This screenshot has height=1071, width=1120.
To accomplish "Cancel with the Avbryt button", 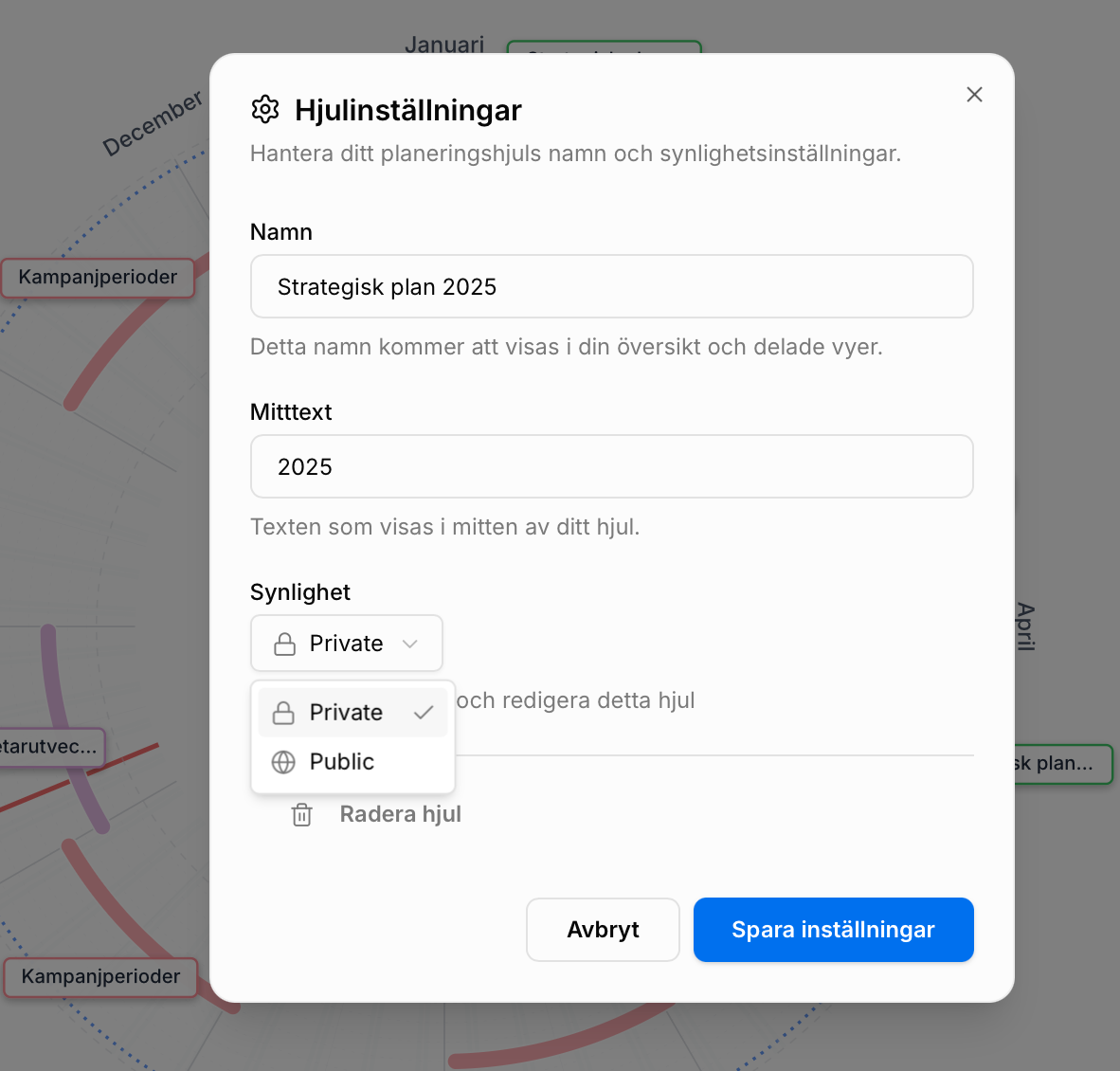I will click(603, 930).
